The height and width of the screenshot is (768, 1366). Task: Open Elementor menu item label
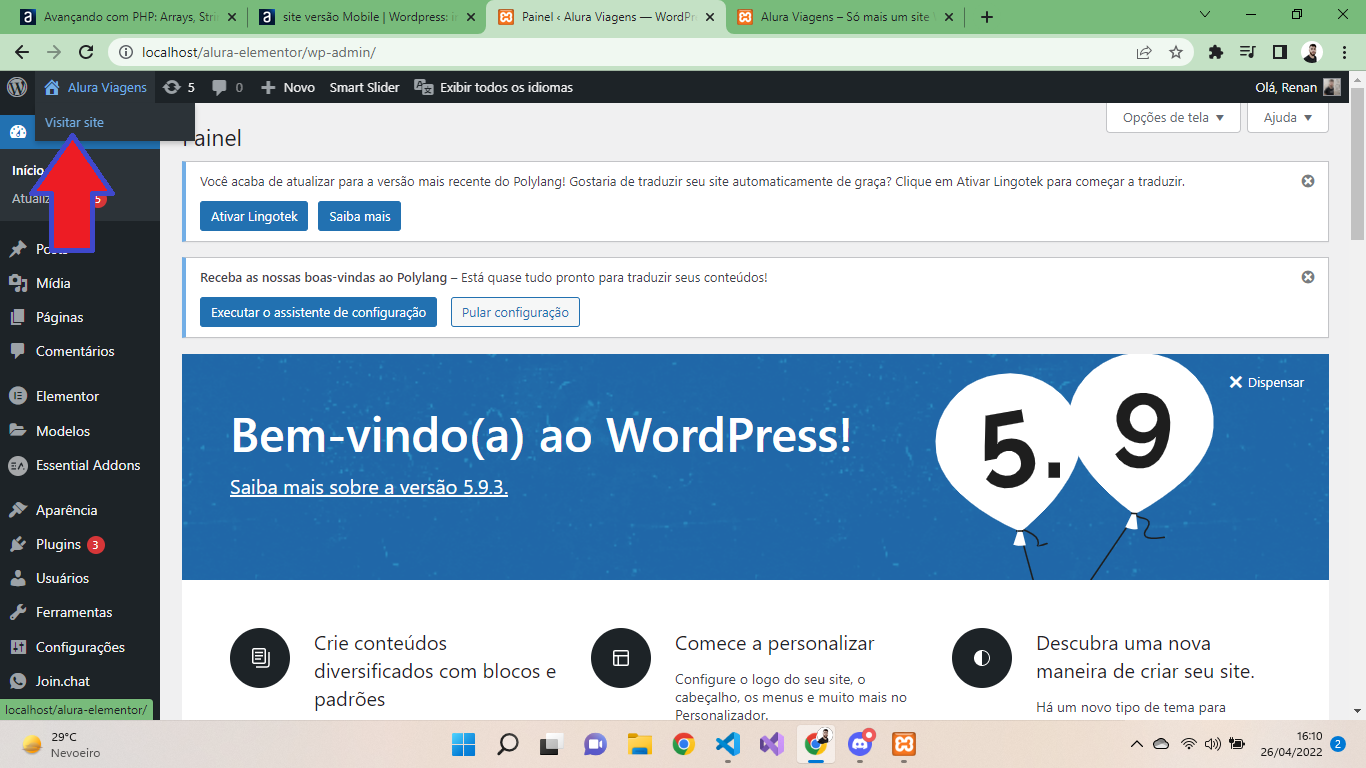click(x=67, y=396)
